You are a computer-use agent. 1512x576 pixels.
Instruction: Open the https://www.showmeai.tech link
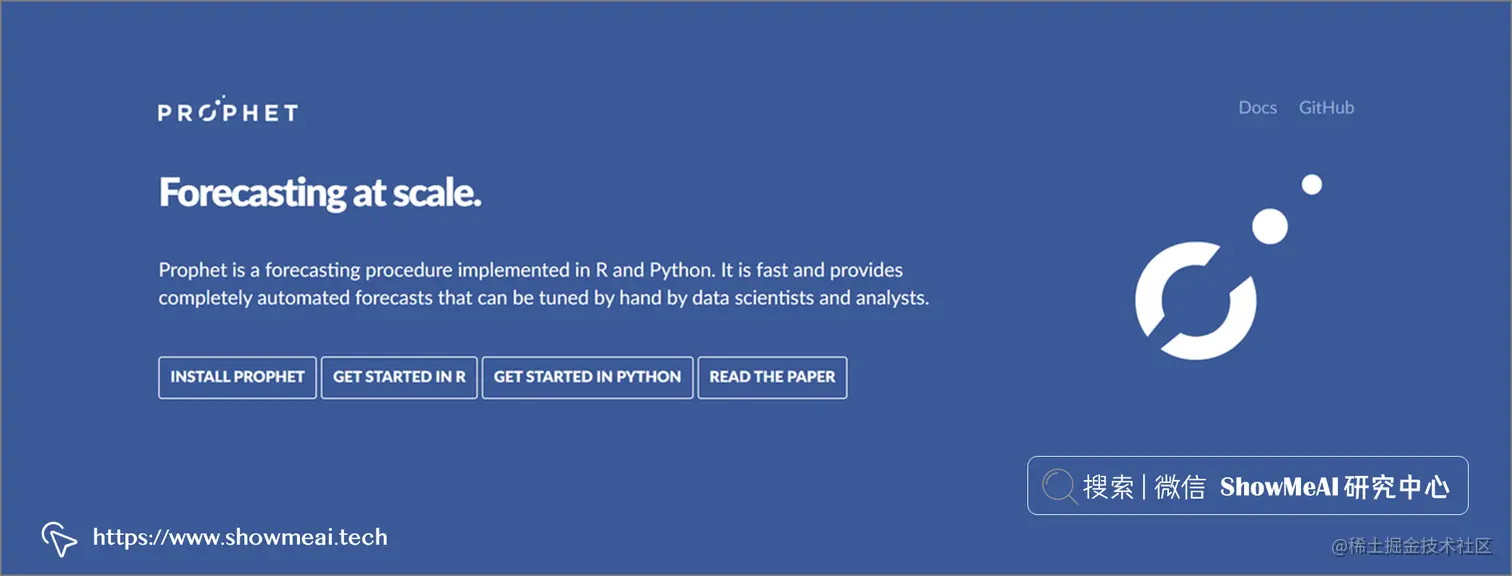[x=240, y=537]
